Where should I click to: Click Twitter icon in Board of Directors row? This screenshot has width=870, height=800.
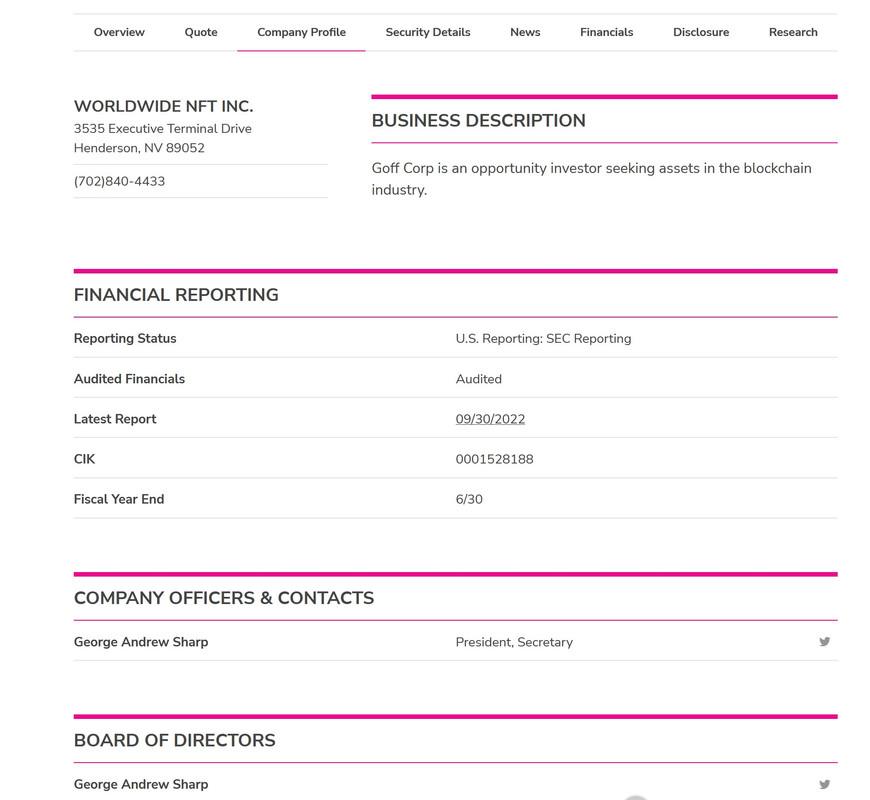pos(825,784)
